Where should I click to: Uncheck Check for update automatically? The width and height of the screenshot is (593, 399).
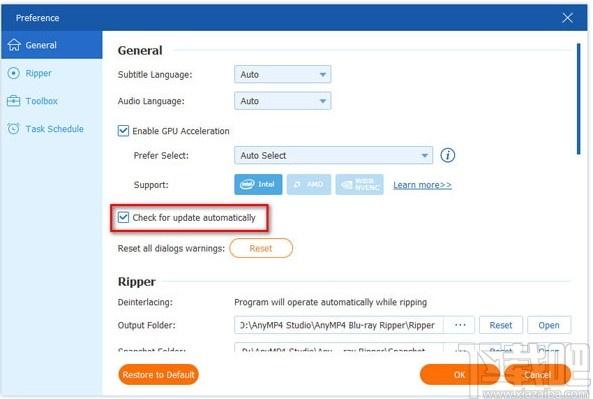[123, 217]
